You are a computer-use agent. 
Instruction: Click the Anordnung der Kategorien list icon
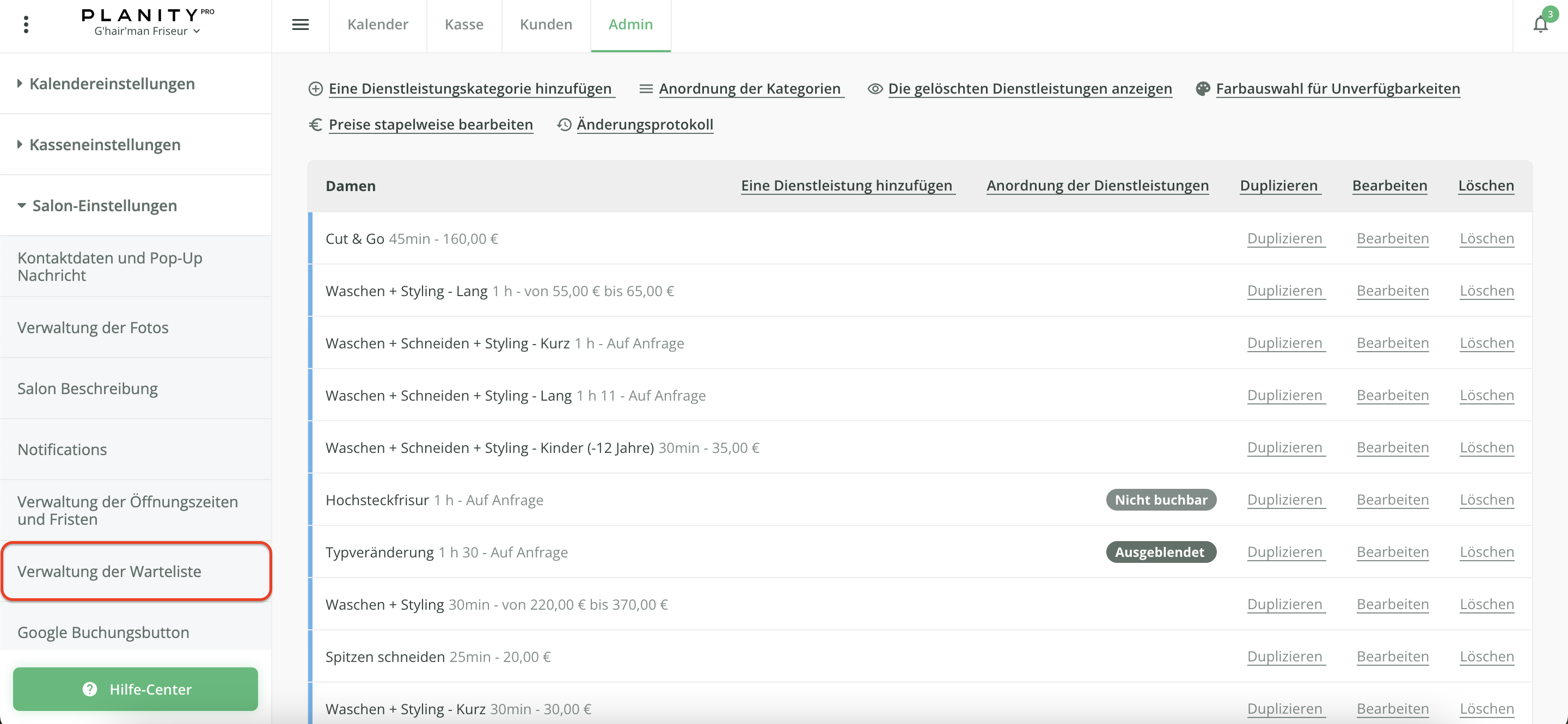point(646,89)
